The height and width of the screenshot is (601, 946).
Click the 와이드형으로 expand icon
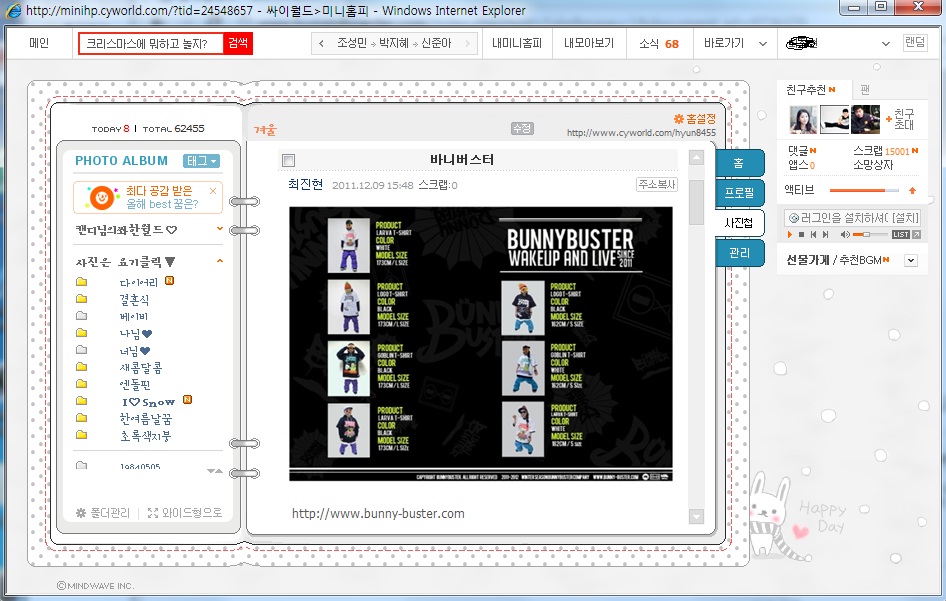tap(153, 513)
